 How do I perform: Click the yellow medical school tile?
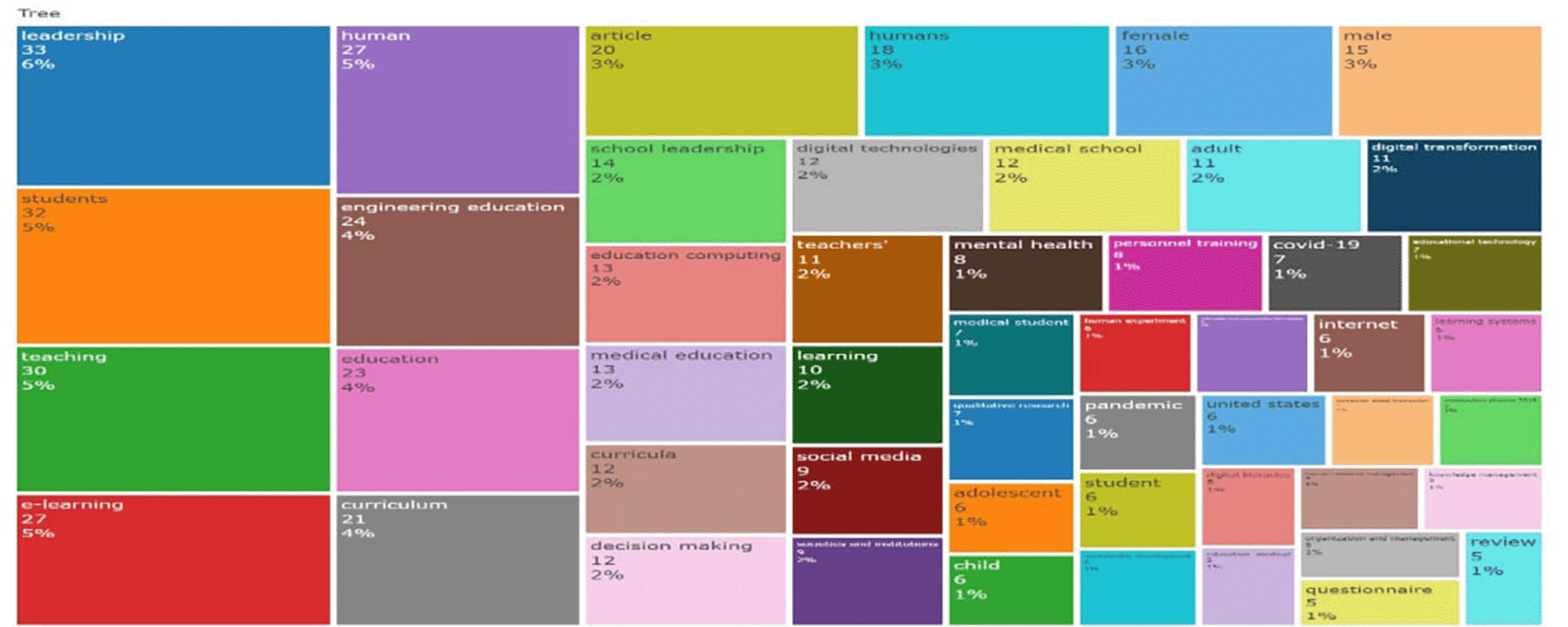click(x=1085, y=186)
